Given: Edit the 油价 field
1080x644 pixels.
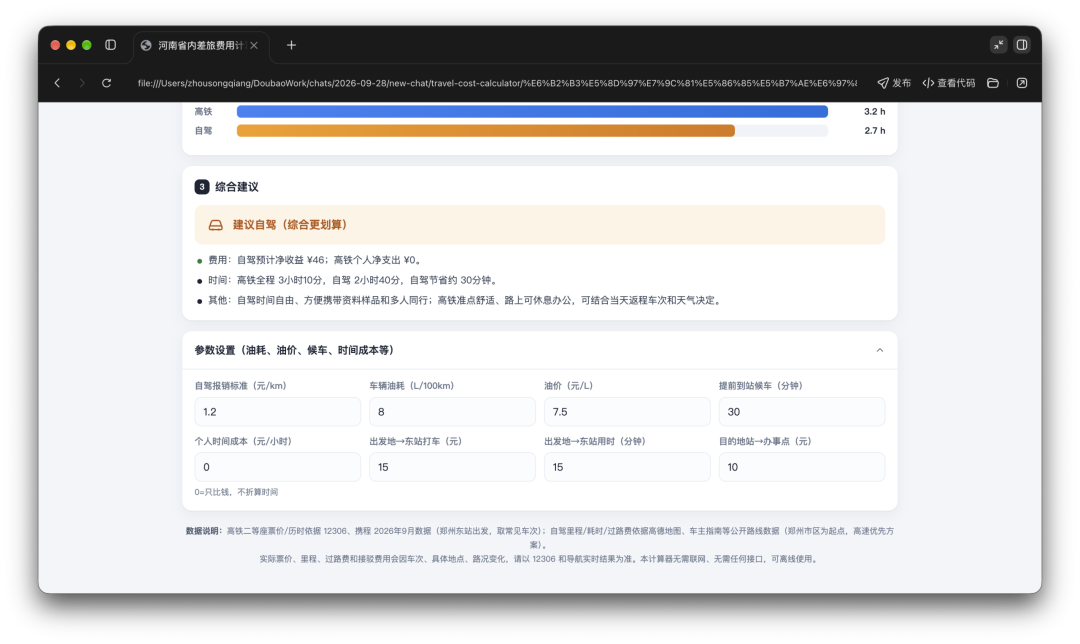Looking at the screenshot, I should (x=627, y=412).
